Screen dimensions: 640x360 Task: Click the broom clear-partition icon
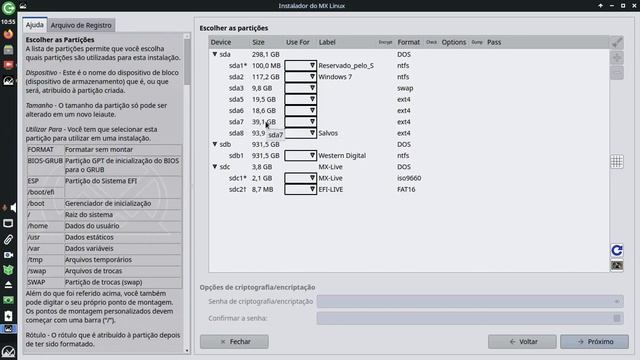617,42
